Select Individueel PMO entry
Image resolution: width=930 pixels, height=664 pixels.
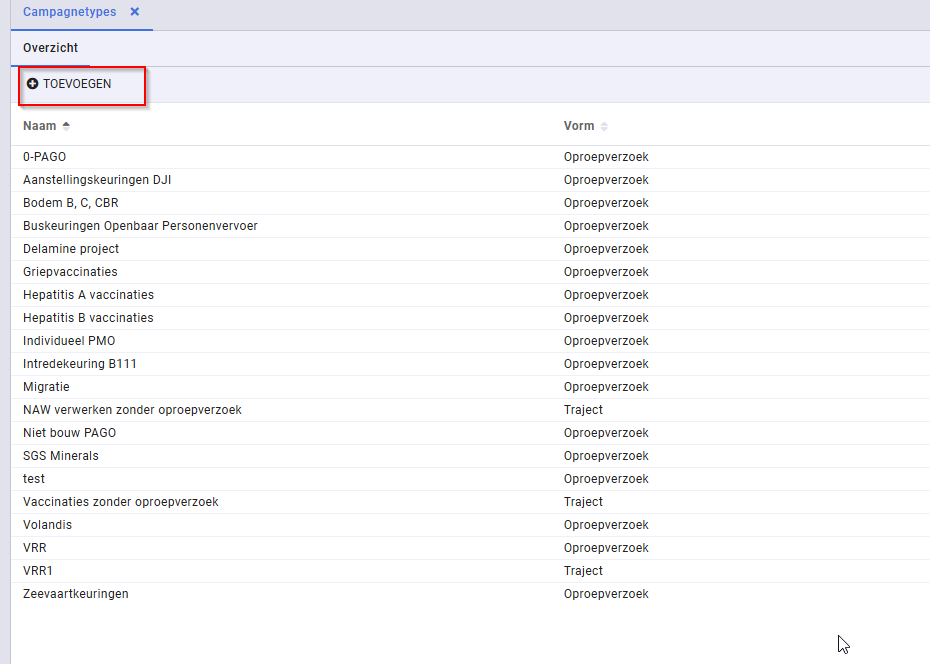[x=470, y=341]
